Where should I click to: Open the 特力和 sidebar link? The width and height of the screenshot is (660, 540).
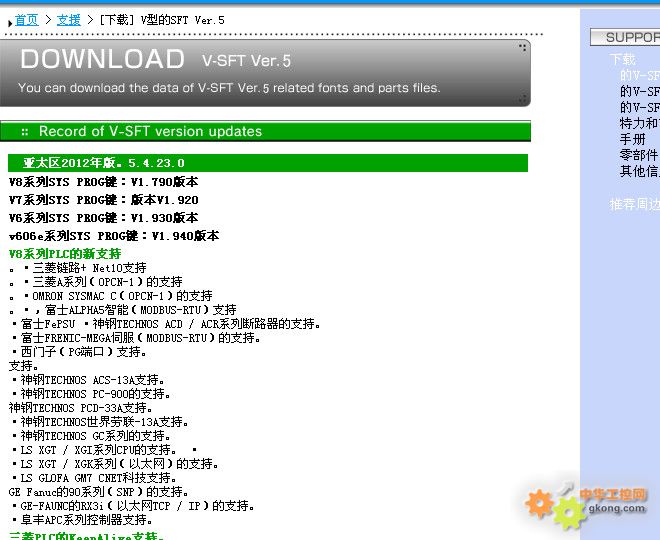point(639,123)
